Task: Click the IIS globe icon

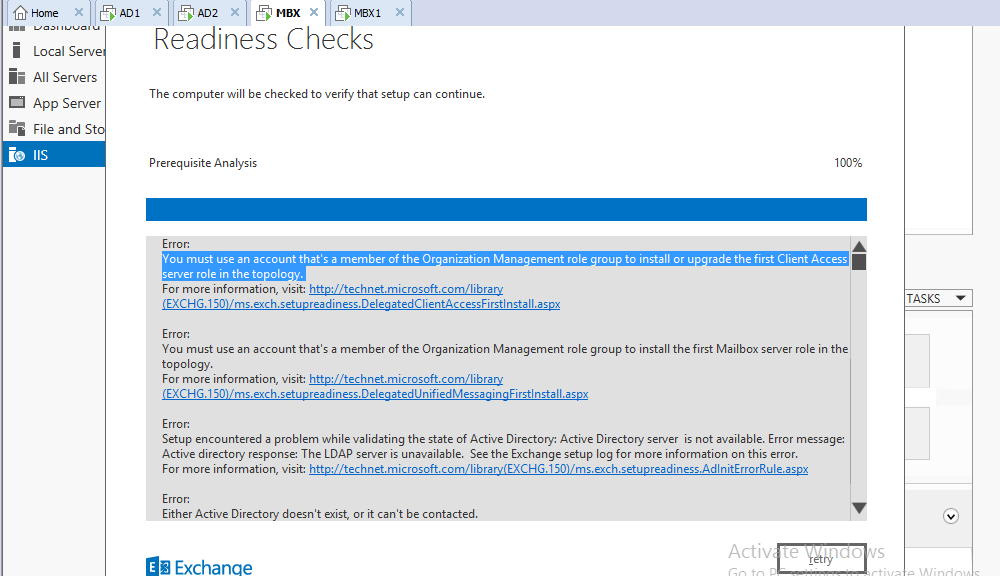Action: (17, 155)
